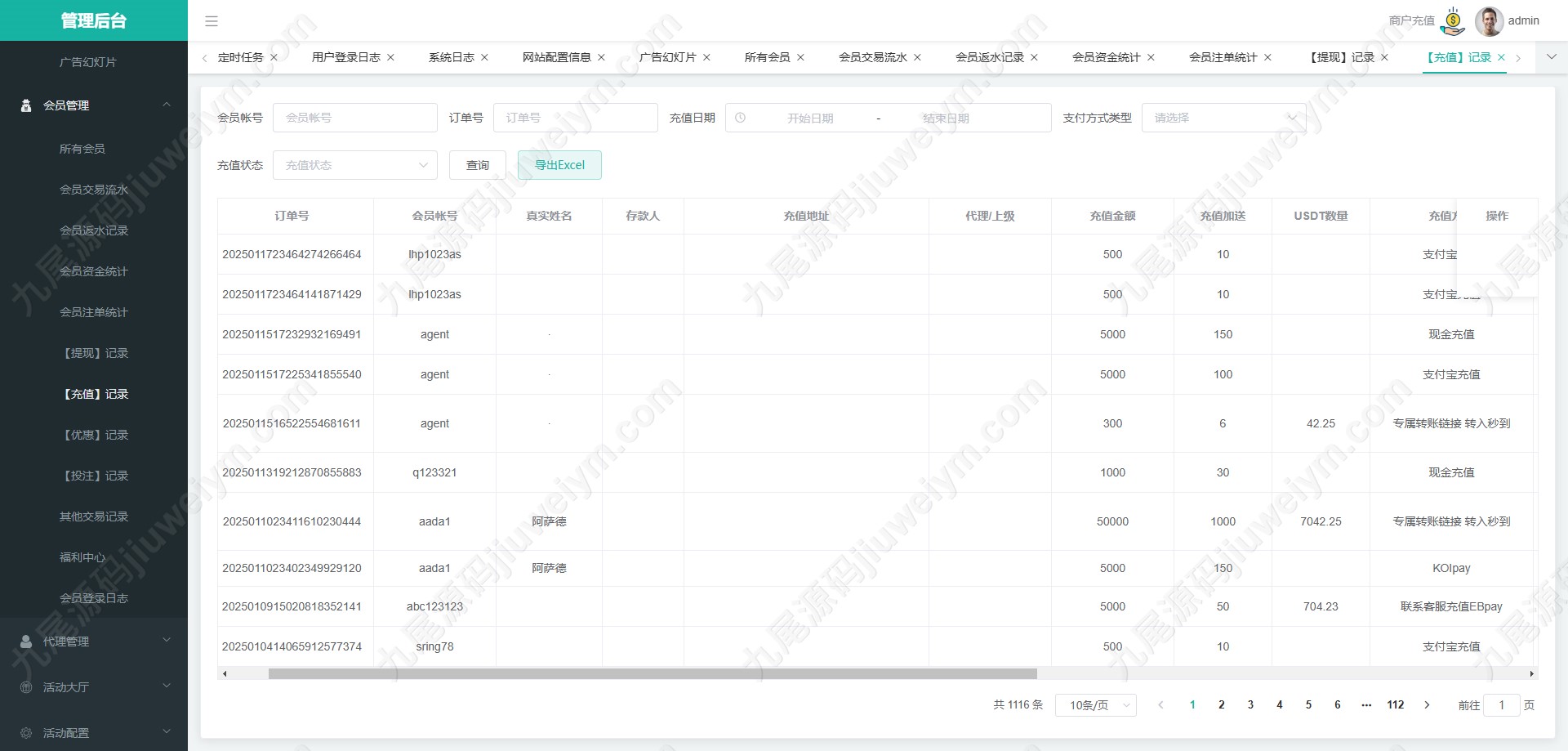1568x751 pixels.
Task: Open admin profile avatar
Action: tap(1489, 21)
